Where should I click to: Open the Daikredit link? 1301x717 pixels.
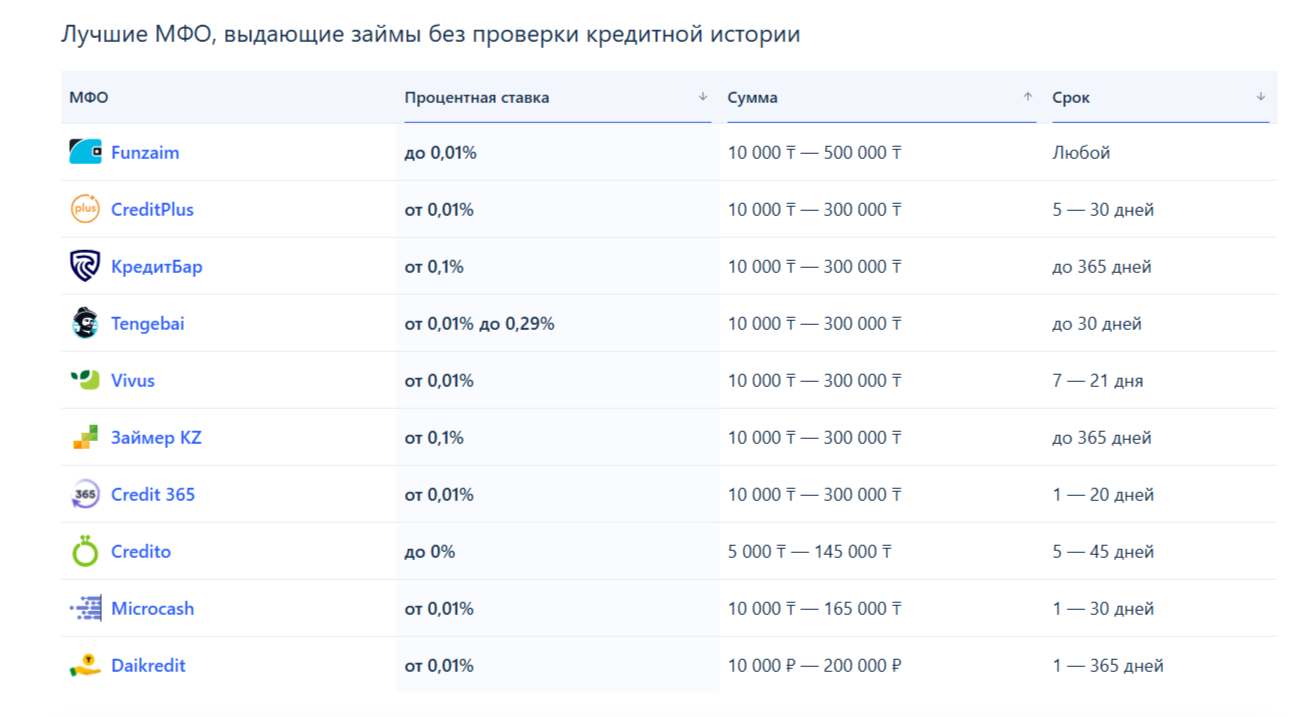coord(148,666)
